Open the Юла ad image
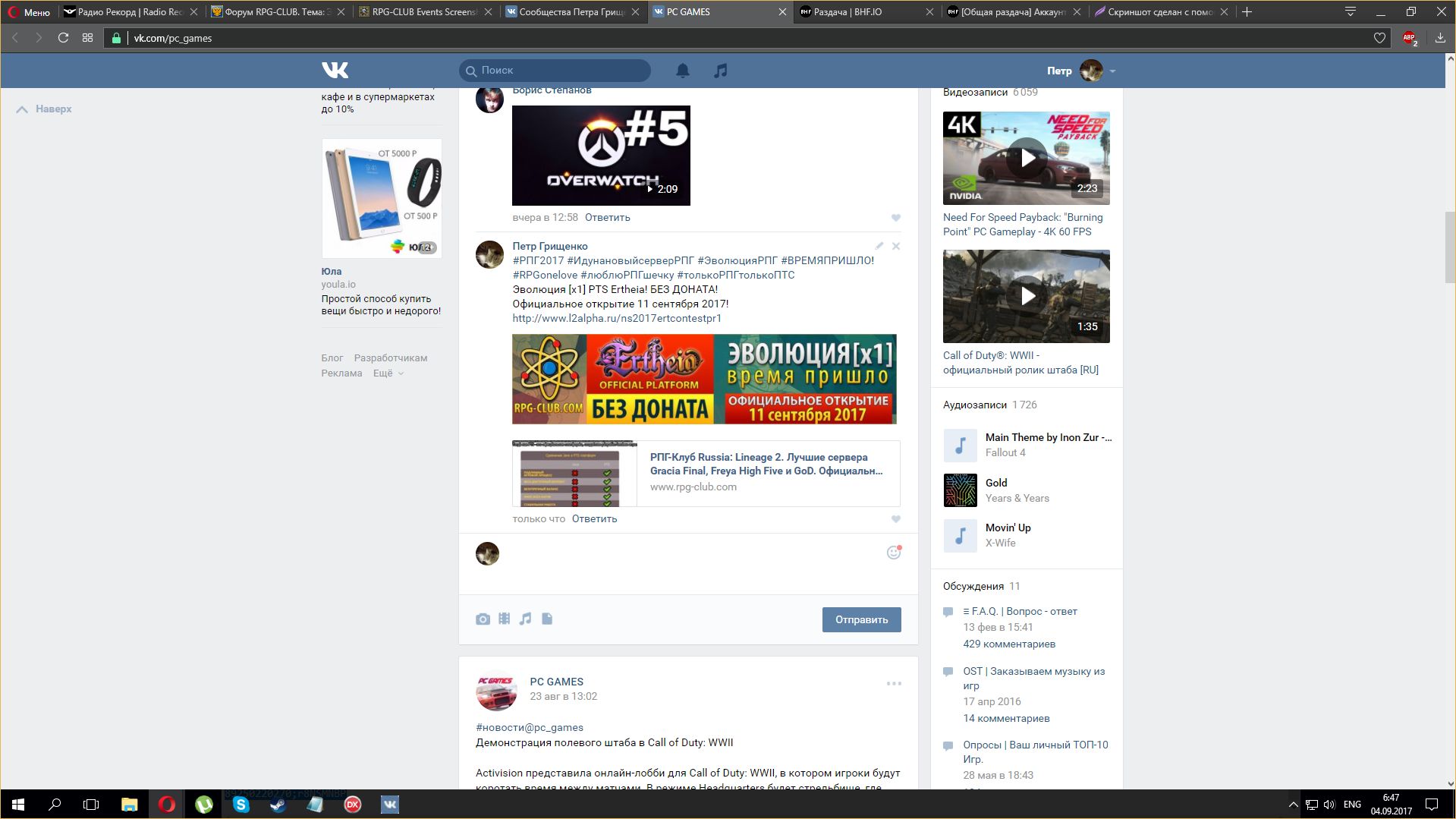This screenshot has width=1456, height=819. pyautogui.click(x=382, y=198)
